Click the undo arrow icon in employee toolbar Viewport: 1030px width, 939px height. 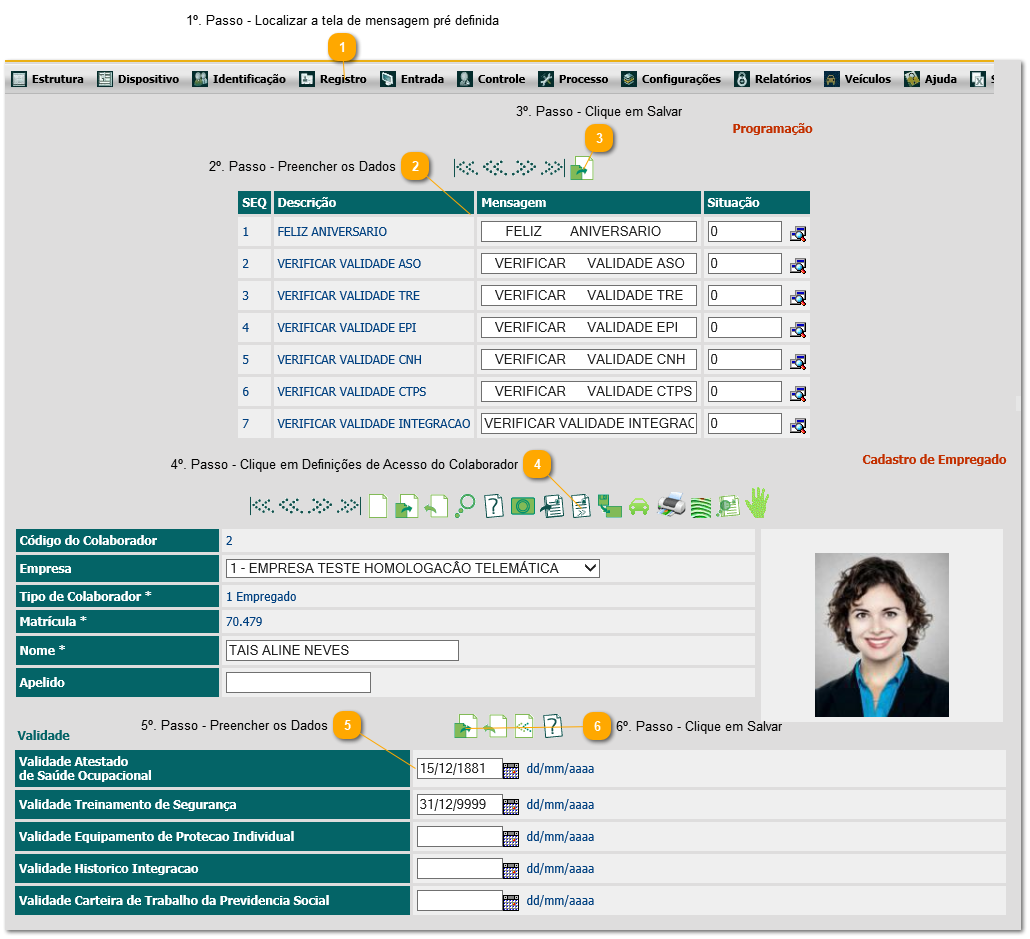click(x=436, y=506)
